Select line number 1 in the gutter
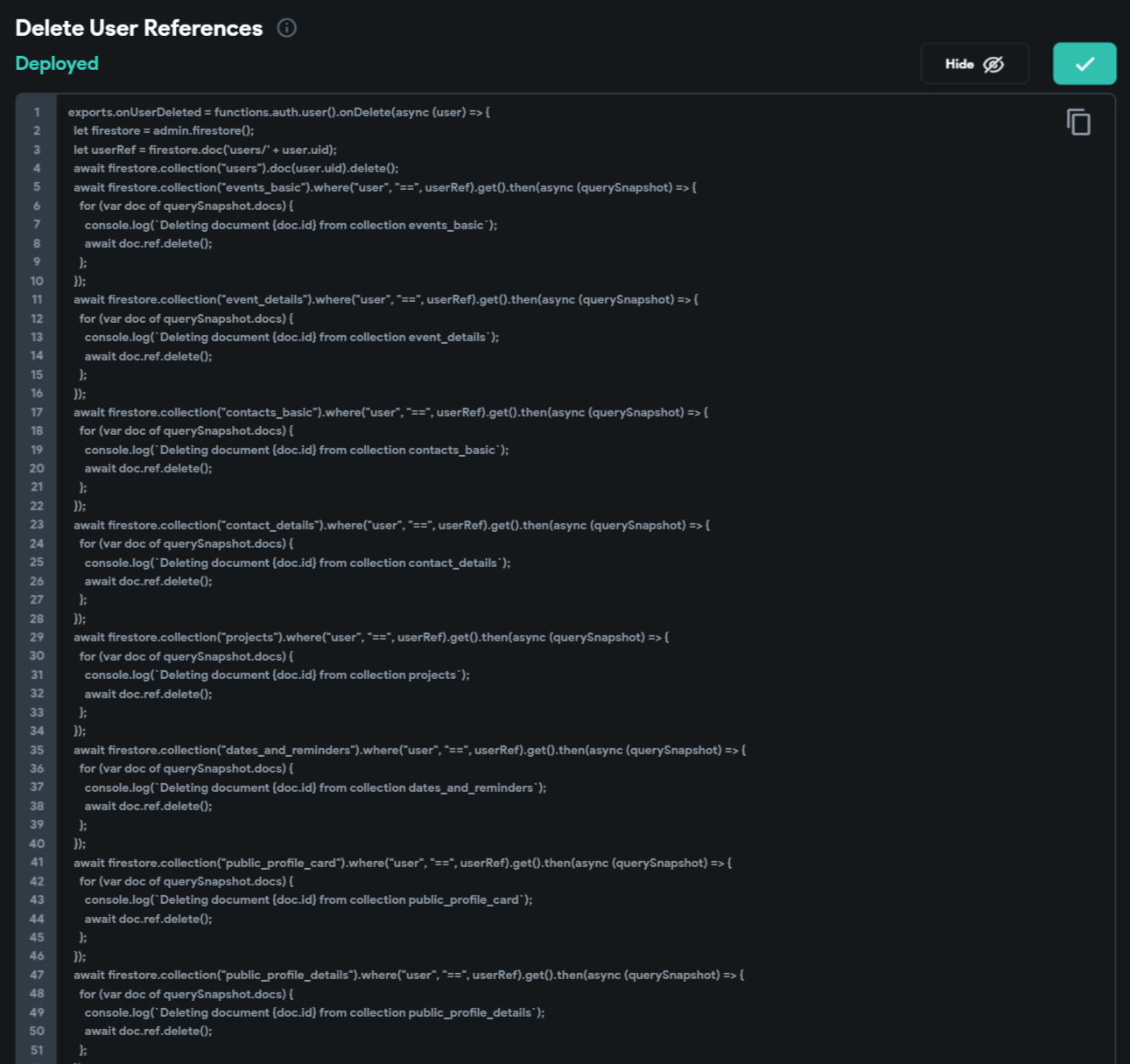This screenshot has height=1064, width=1130. tap(37, 112)
